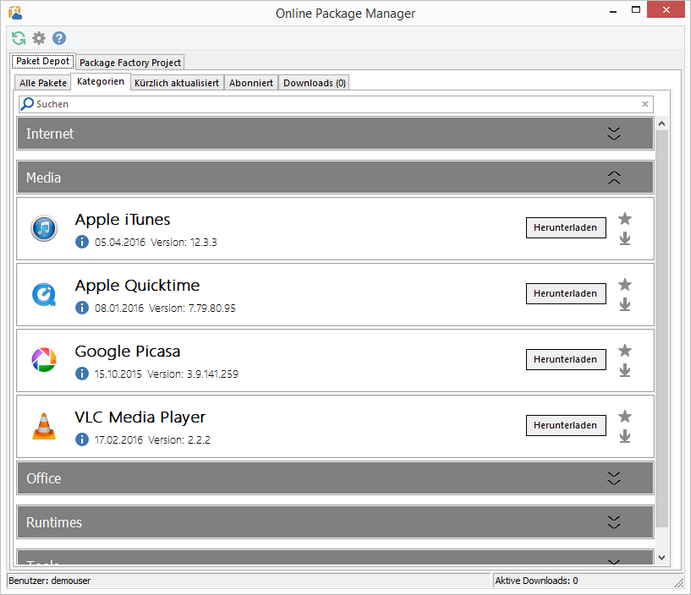
Task: Click the green refresh icon in toolbar
Action: 19,38
